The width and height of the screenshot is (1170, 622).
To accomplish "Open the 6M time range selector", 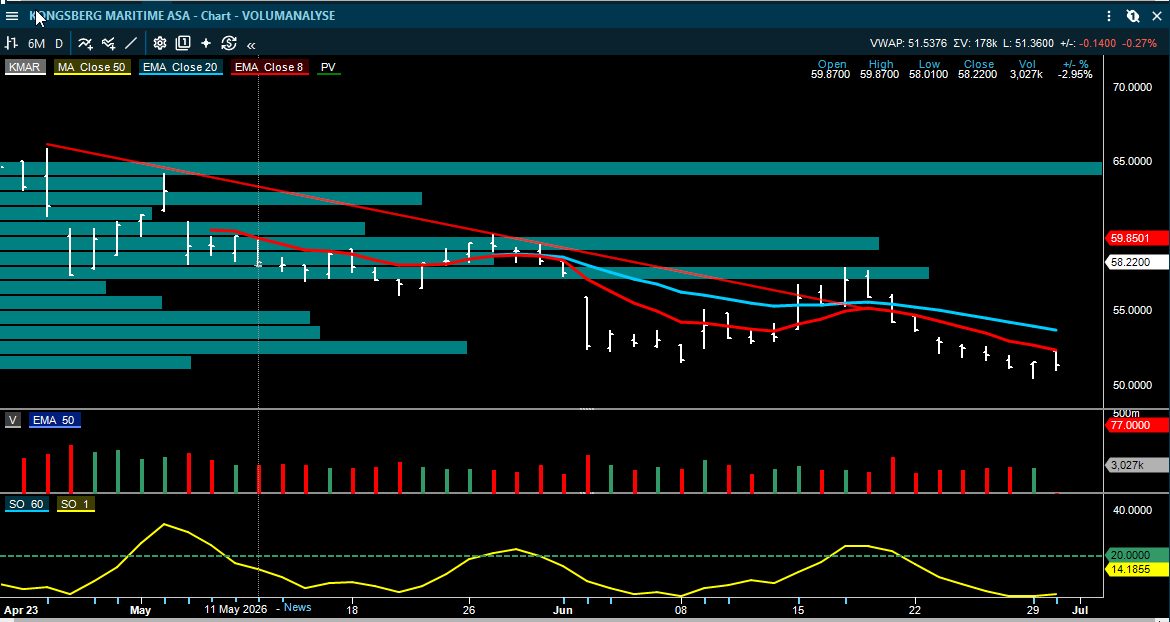I will (x=37, y=43).
